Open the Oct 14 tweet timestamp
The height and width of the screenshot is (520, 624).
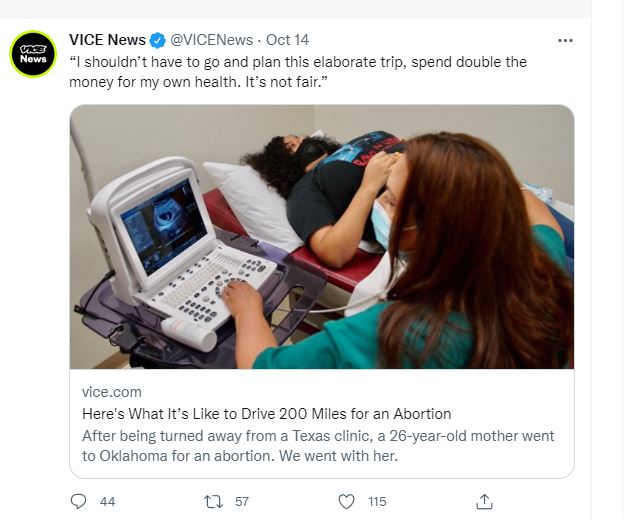(x=287, y=40)
